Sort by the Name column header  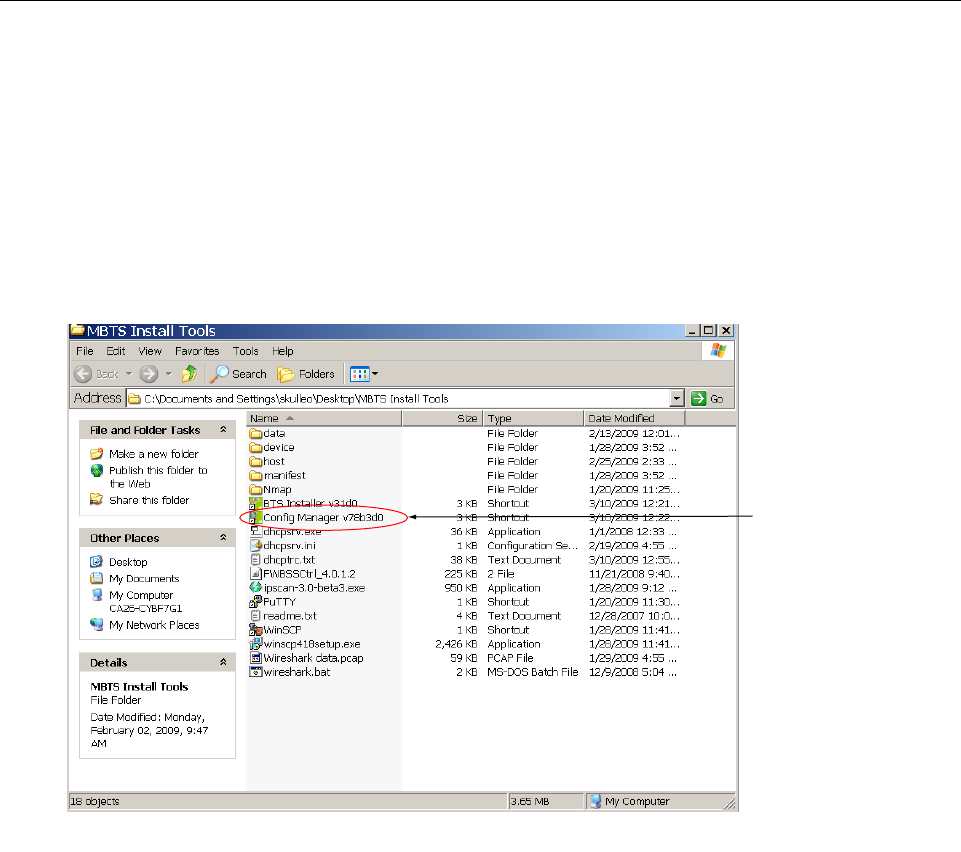click(324, 418)
